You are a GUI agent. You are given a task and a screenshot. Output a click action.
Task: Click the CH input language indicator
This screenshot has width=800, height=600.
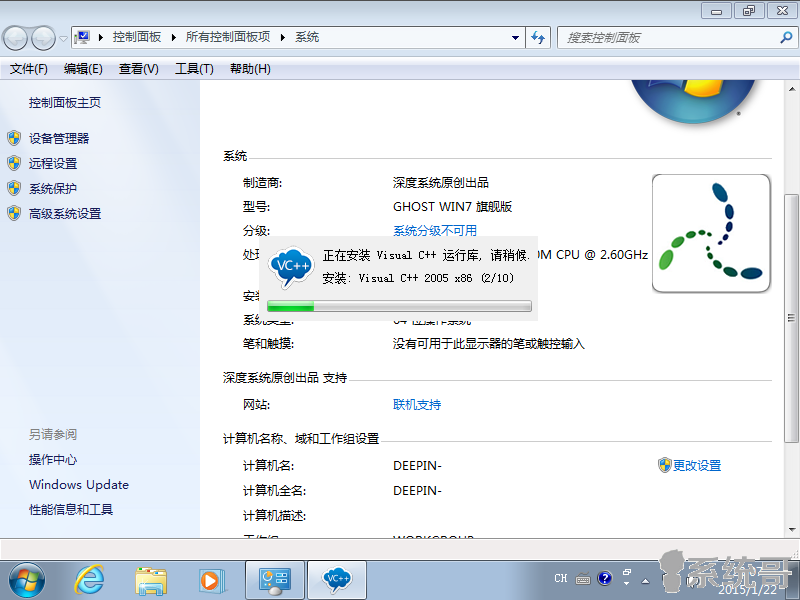pyautogui.click(x=561, y=578)
